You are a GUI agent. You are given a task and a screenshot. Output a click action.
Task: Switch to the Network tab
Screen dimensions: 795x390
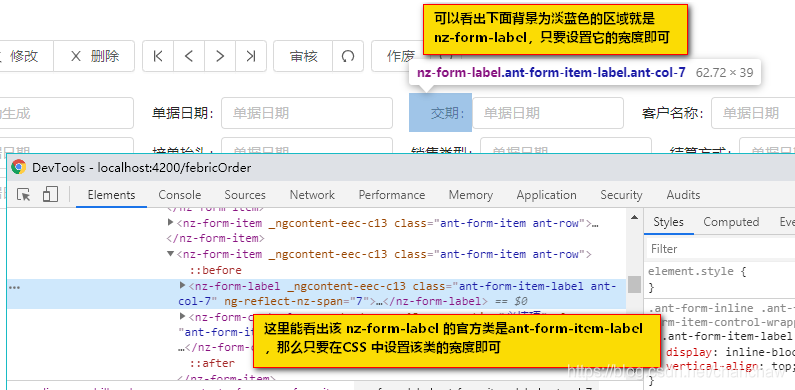(x=312, y=195)
